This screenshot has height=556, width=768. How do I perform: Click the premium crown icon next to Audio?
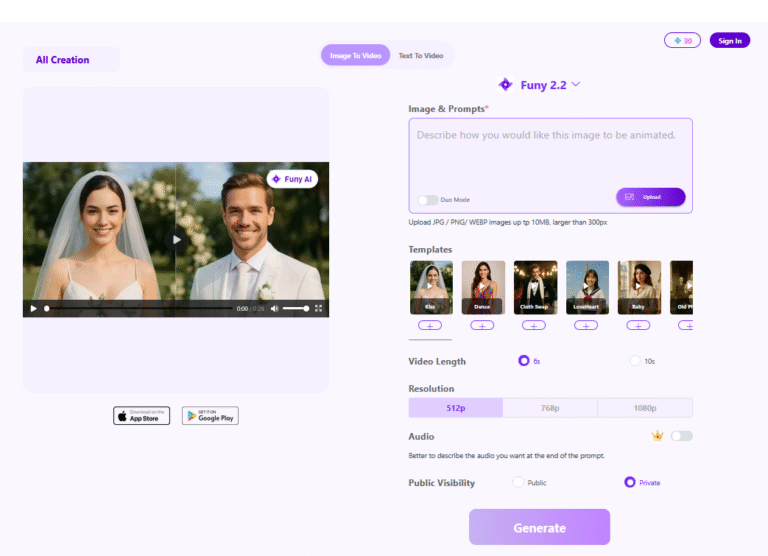click(657, 436)
